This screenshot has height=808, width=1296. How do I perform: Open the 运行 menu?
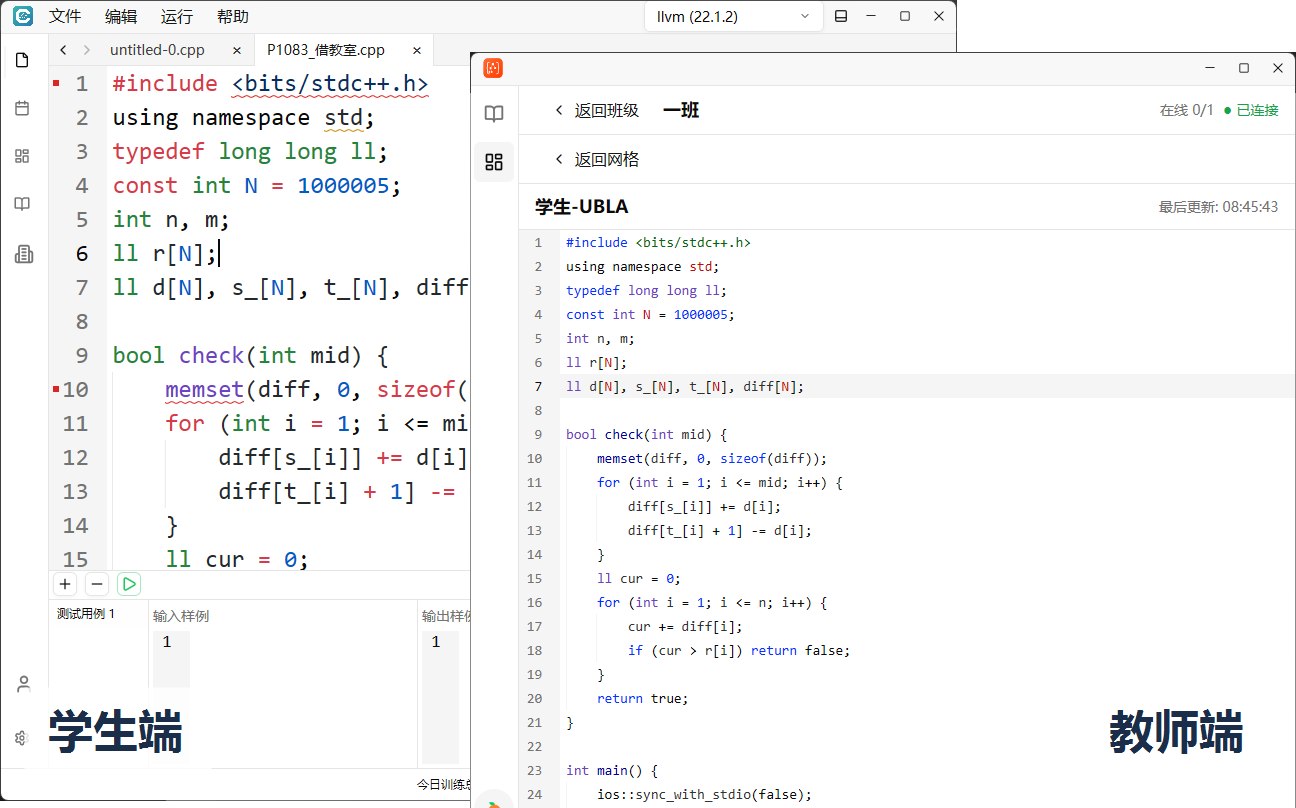pos(177,17)
